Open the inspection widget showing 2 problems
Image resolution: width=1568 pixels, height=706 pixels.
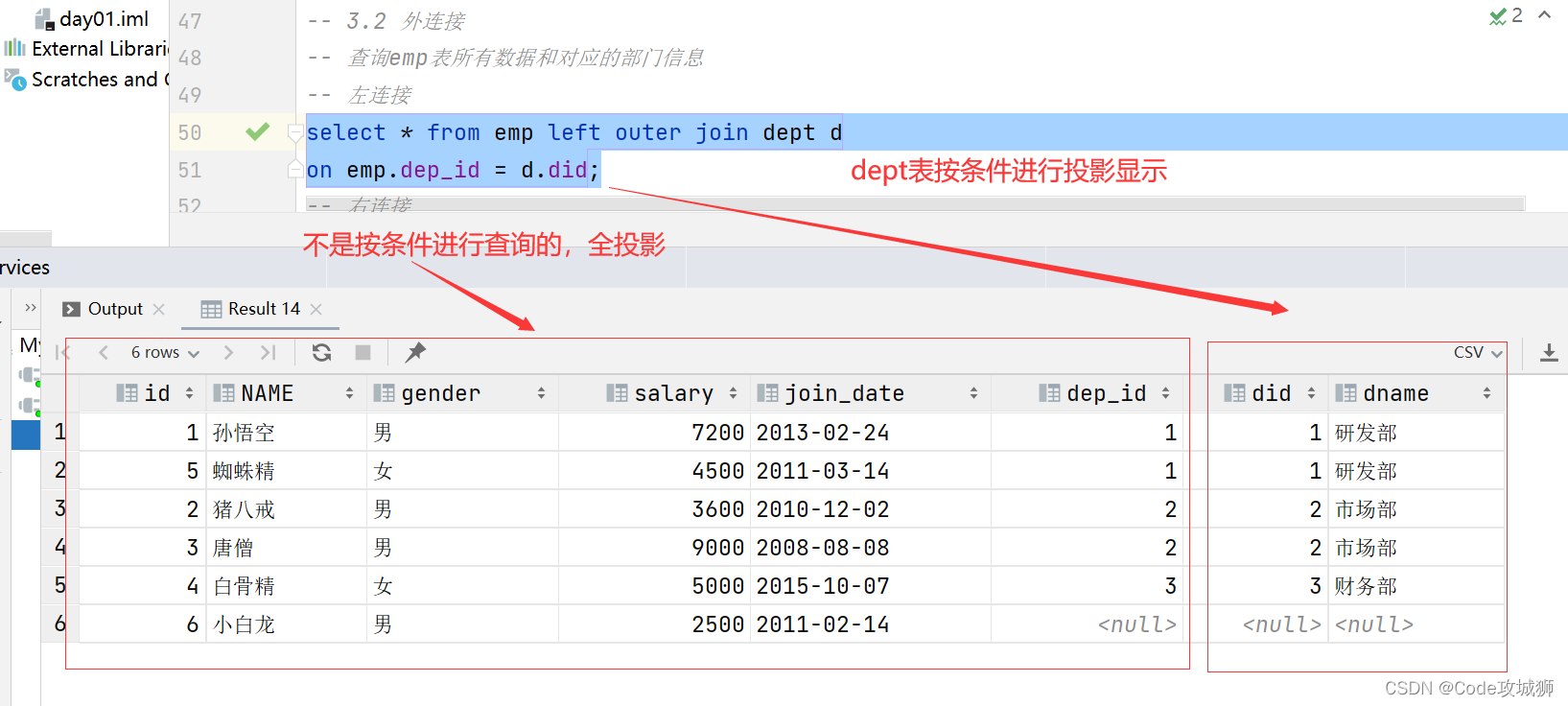click(1506, 16)
